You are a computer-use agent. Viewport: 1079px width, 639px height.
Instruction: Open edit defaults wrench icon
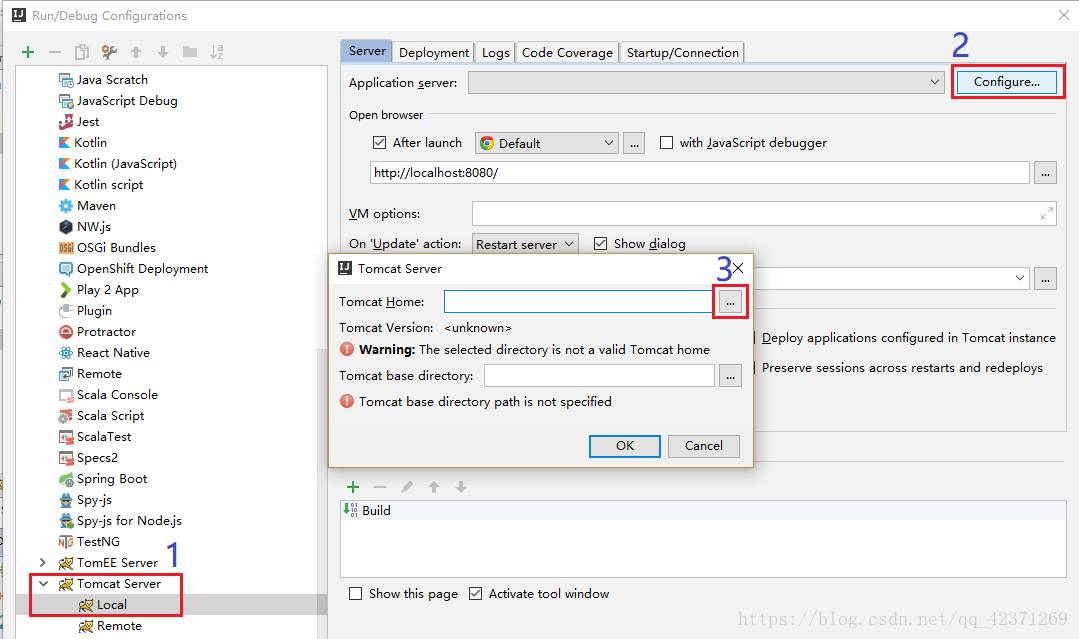(109, 52)
